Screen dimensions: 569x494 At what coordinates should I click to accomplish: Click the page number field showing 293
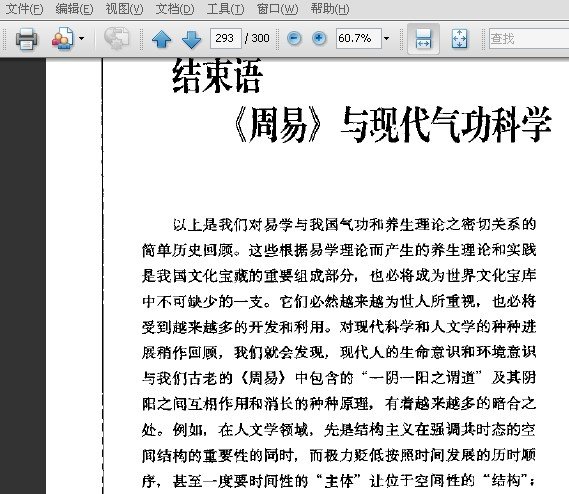click(225, 38)
